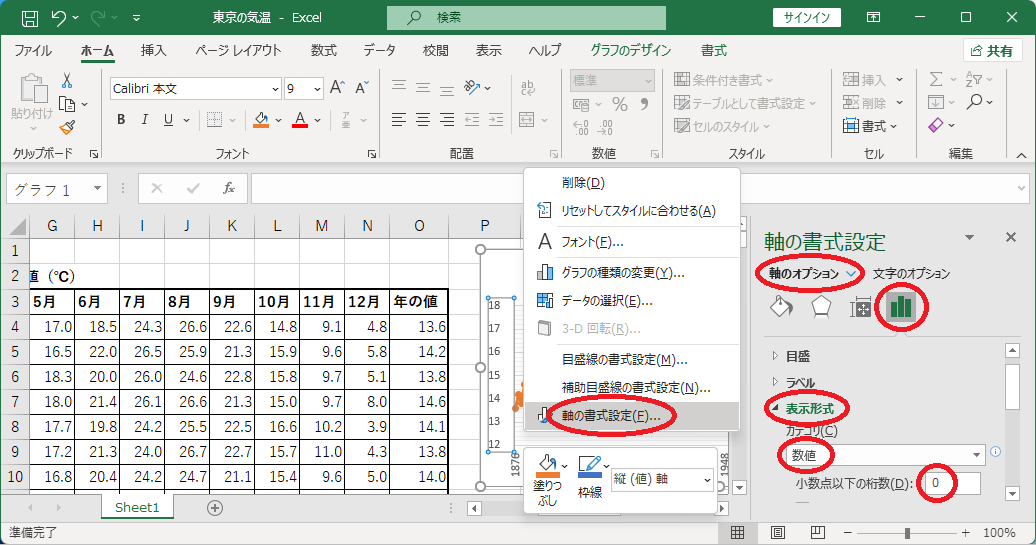The width and height of the screenshot is (1036, 545).
Task: Increase font size with the large A icon
Action: pos(337,87)
